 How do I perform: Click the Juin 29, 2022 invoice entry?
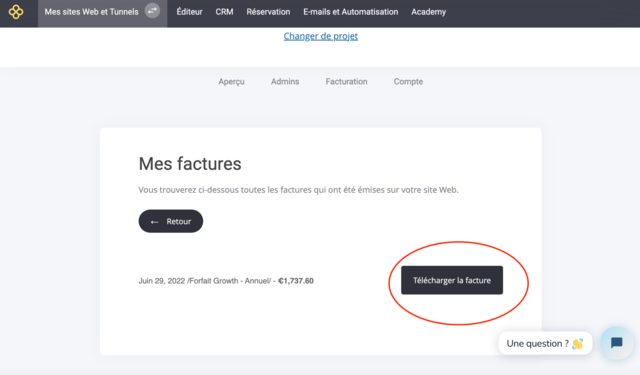tap(226, 281)
